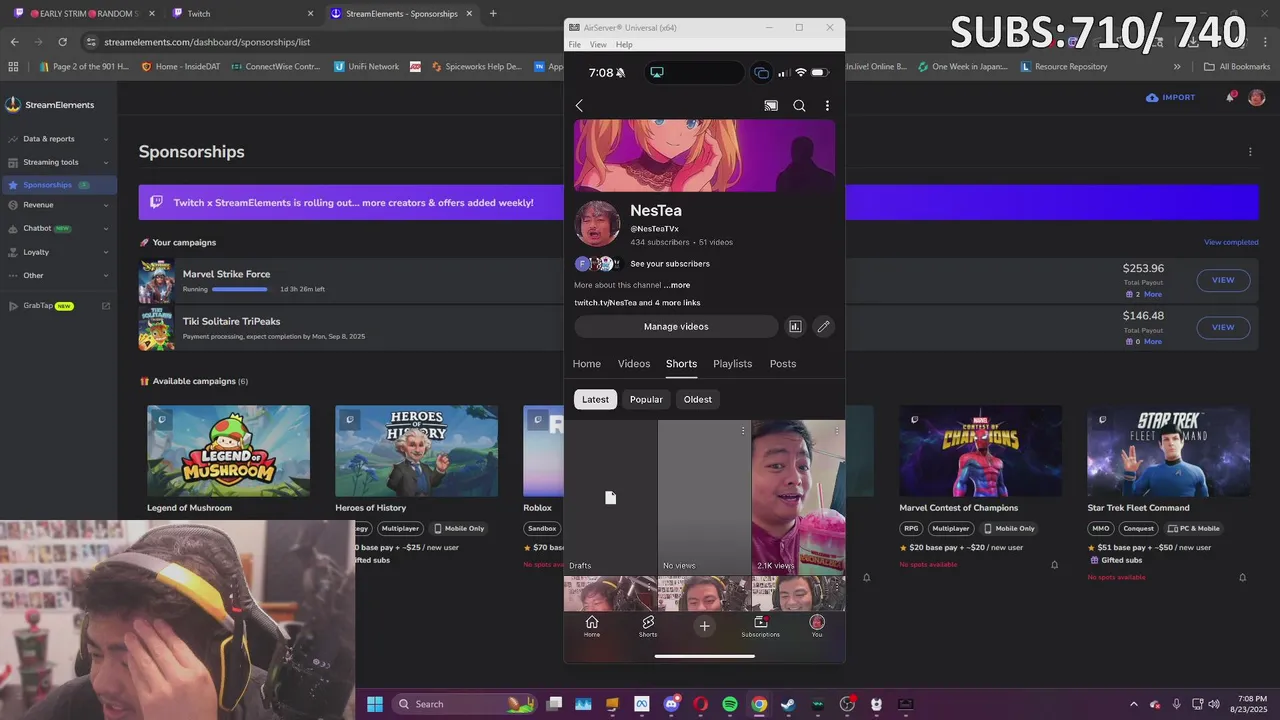
Task: Open the three-dot menu in the YouTube app header
Action: click(x=827, y=106)
